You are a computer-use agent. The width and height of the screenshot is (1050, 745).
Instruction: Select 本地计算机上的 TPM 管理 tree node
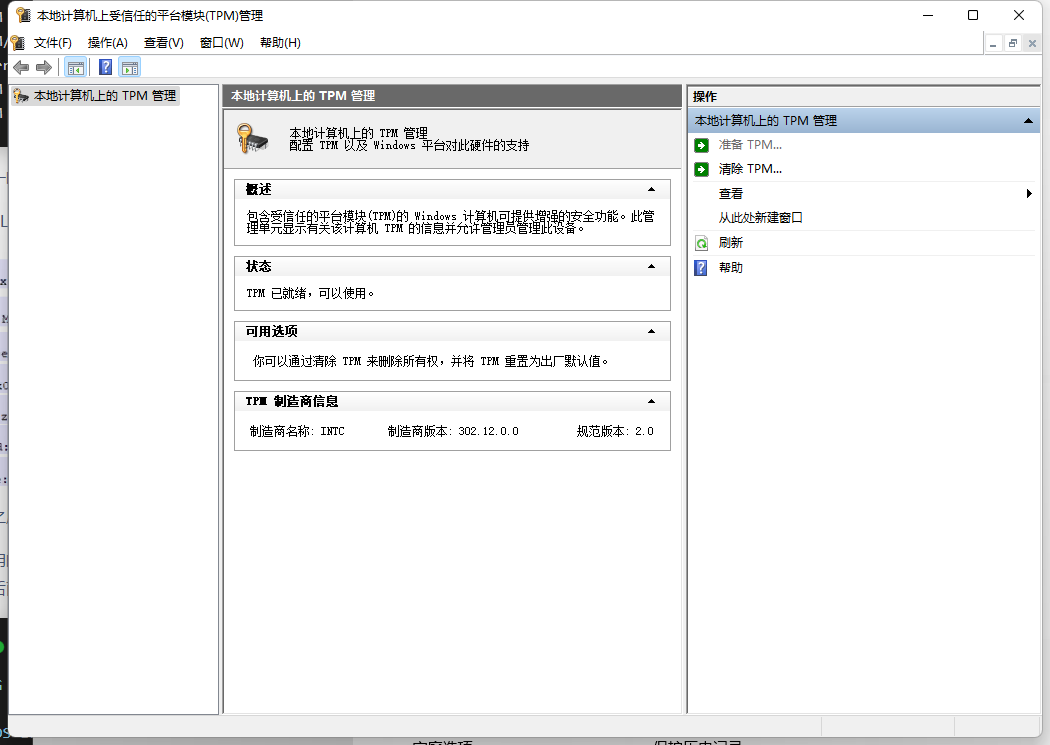pos(104,96)
